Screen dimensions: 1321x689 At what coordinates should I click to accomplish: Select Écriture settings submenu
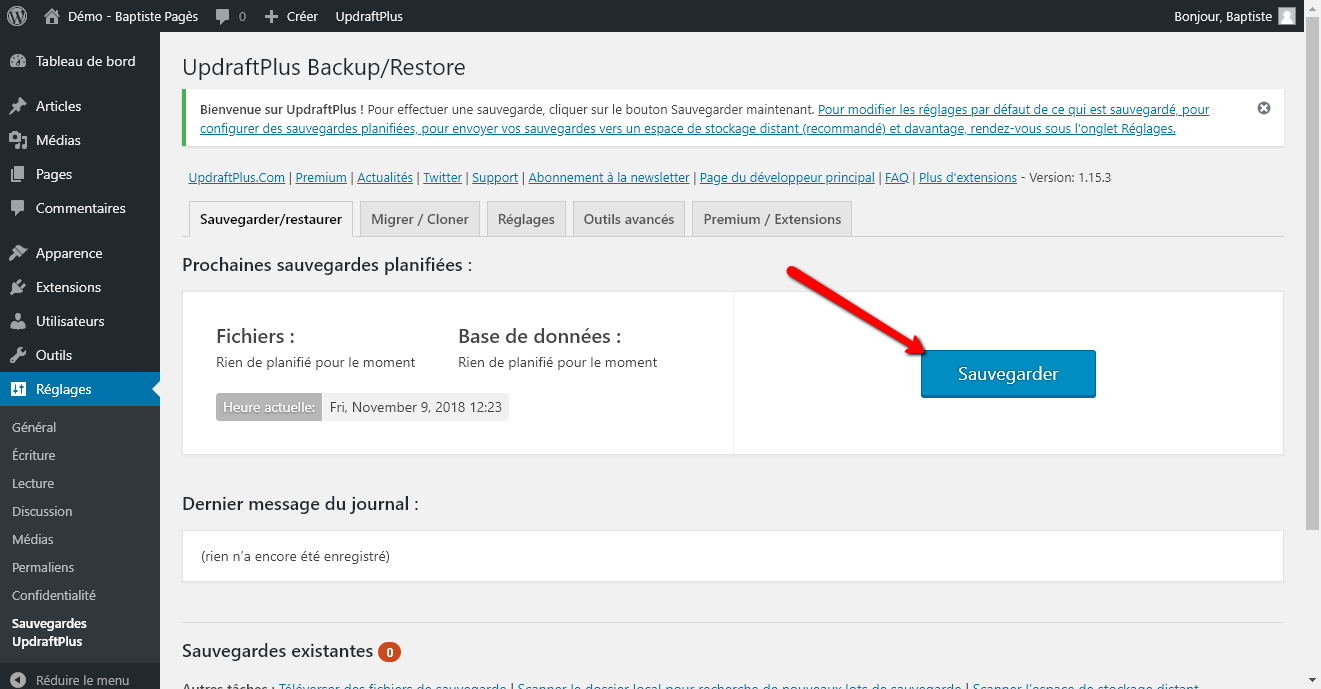click(x=33, y=455)
